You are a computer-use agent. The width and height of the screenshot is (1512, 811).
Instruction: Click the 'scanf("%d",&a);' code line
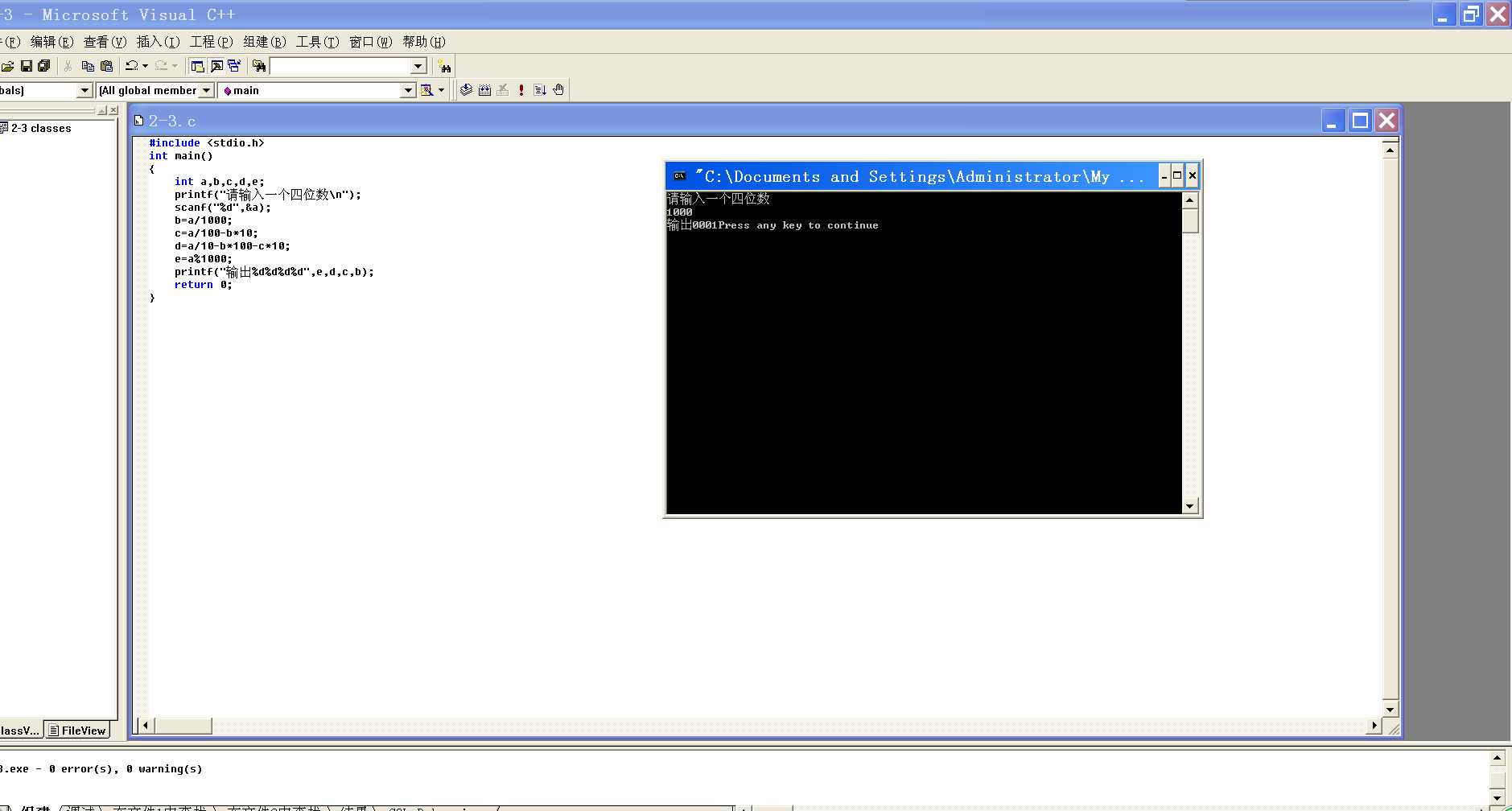tap(223, 208)
